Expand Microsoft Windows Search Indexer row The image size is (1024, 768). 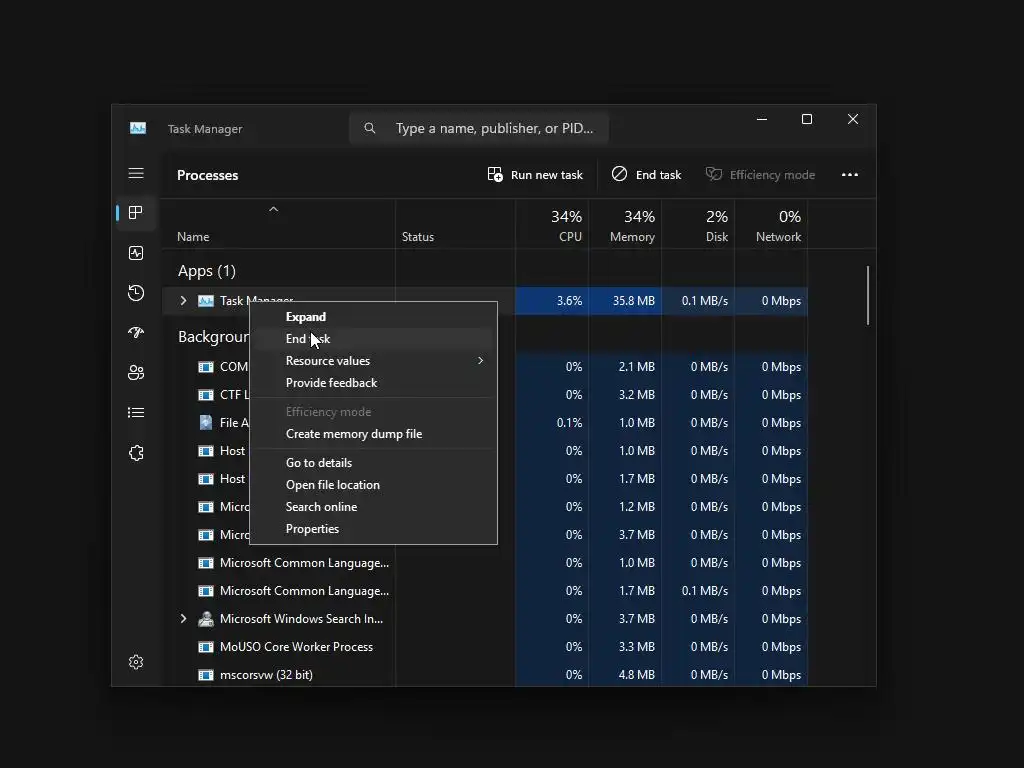click(x=184, y=618)
